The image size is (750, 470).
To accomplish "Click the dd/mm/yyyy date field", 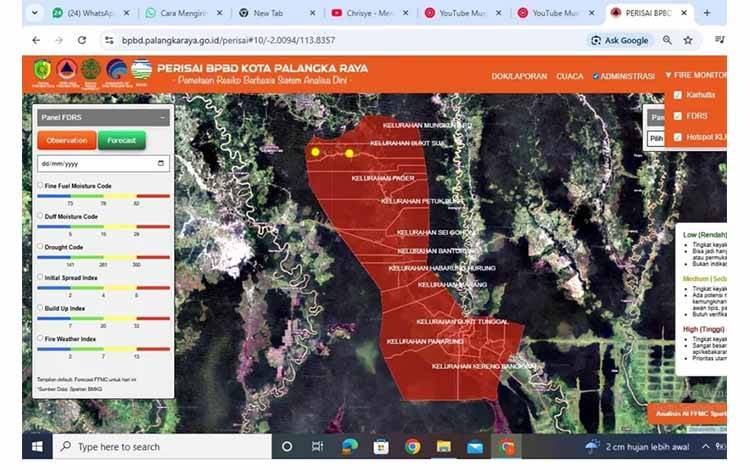I will (103, 164).
